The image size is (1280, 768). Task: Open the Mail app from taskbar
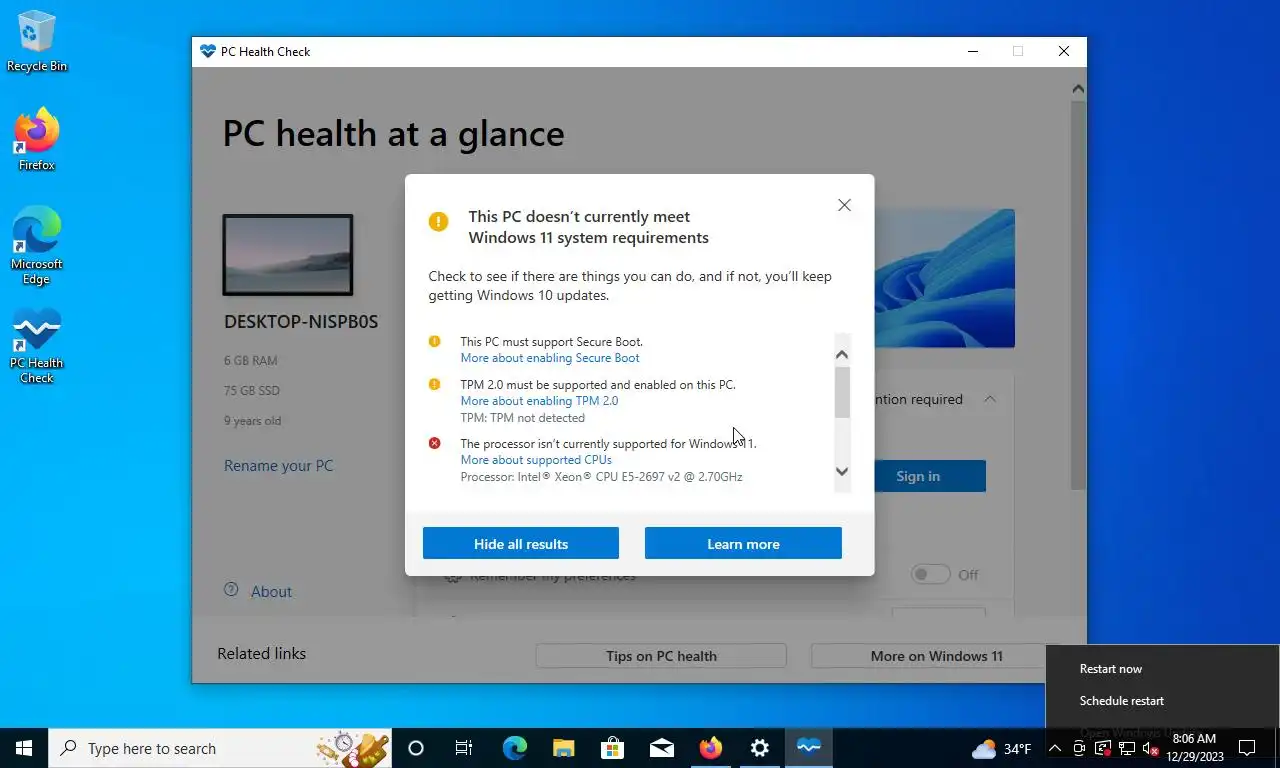[661, 748]
